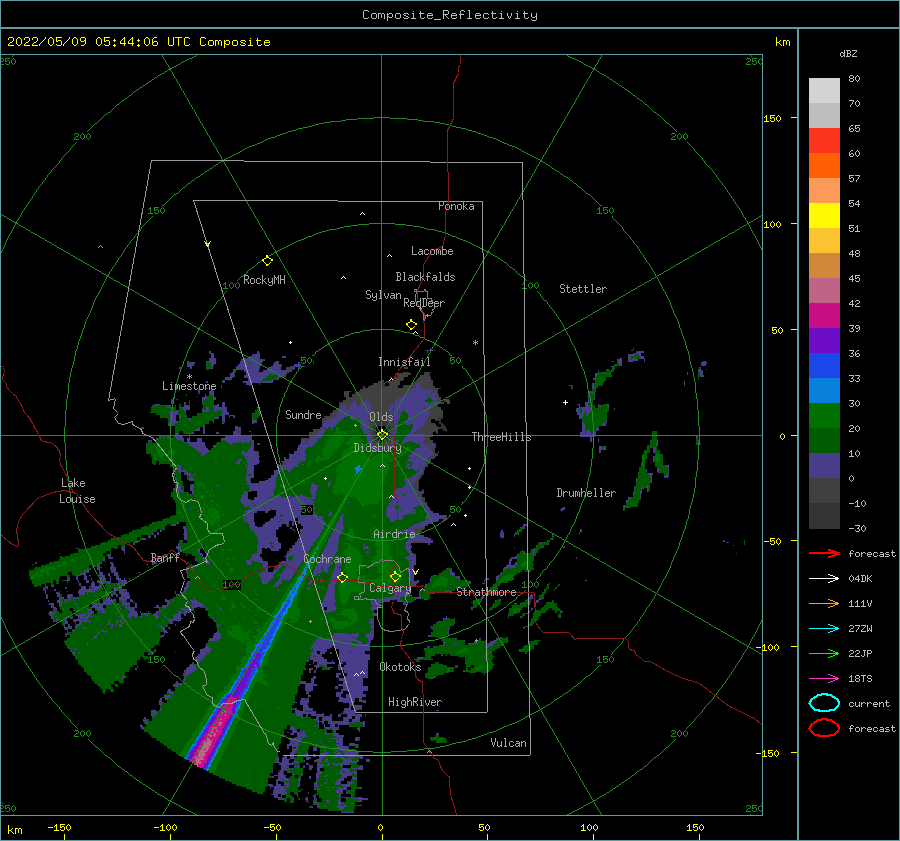Image resolution: width=900 pixels, height=841 pixels.
Task: Click the Banff city label
Action: (165, 557)
